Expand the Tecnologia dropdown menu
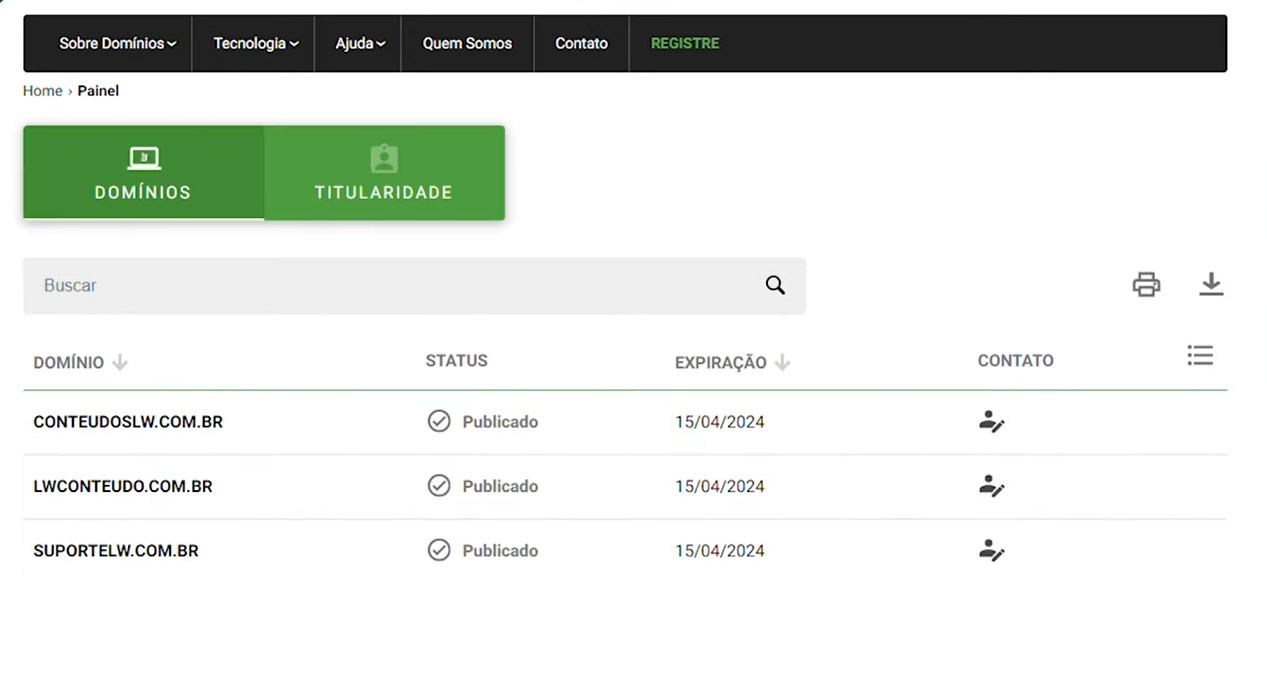 click(256, 43)
